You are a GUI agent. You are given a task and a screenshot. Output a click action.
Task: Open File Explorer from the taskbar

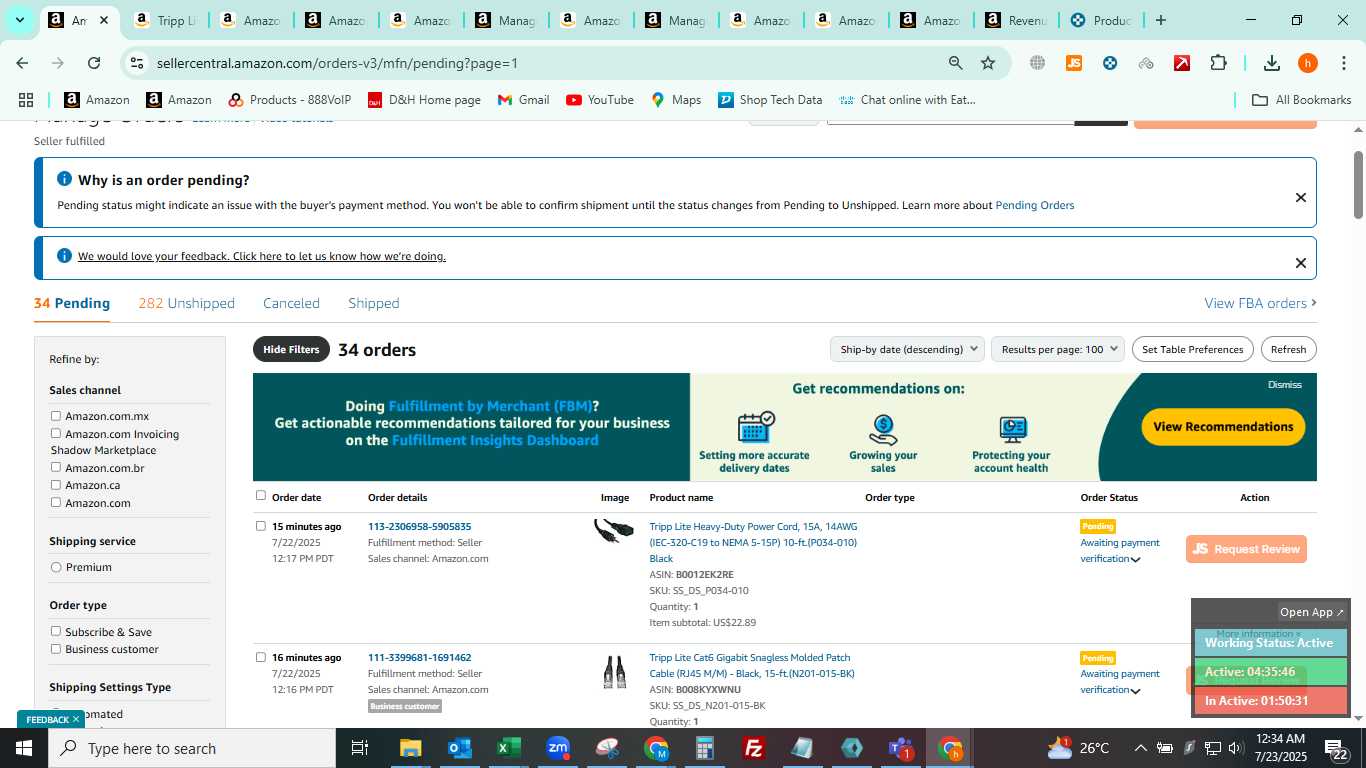pos(410,748)
